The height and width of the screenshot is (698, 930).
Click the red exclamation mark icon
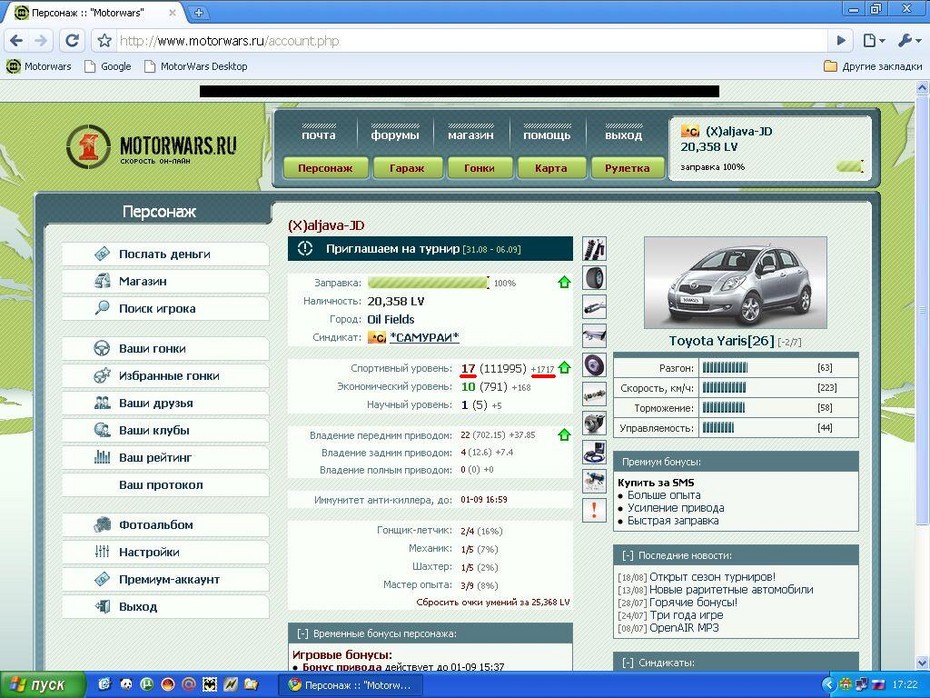594,510
